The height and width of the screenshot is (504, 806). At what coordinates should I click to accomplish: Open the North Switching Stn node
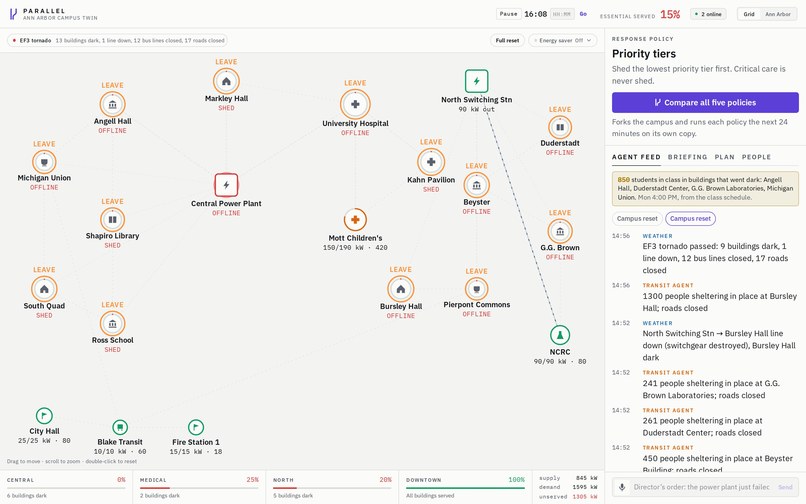tap(477, 81)
